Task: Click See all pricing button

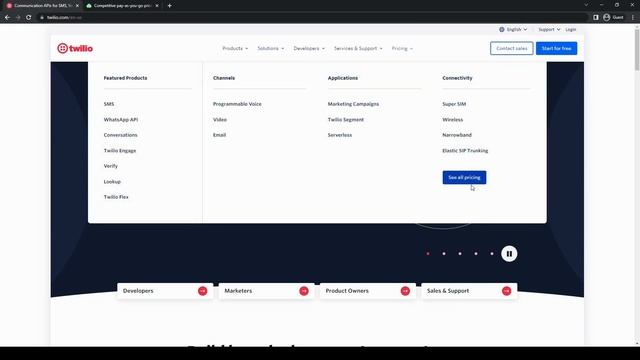Action: point(464,178)
